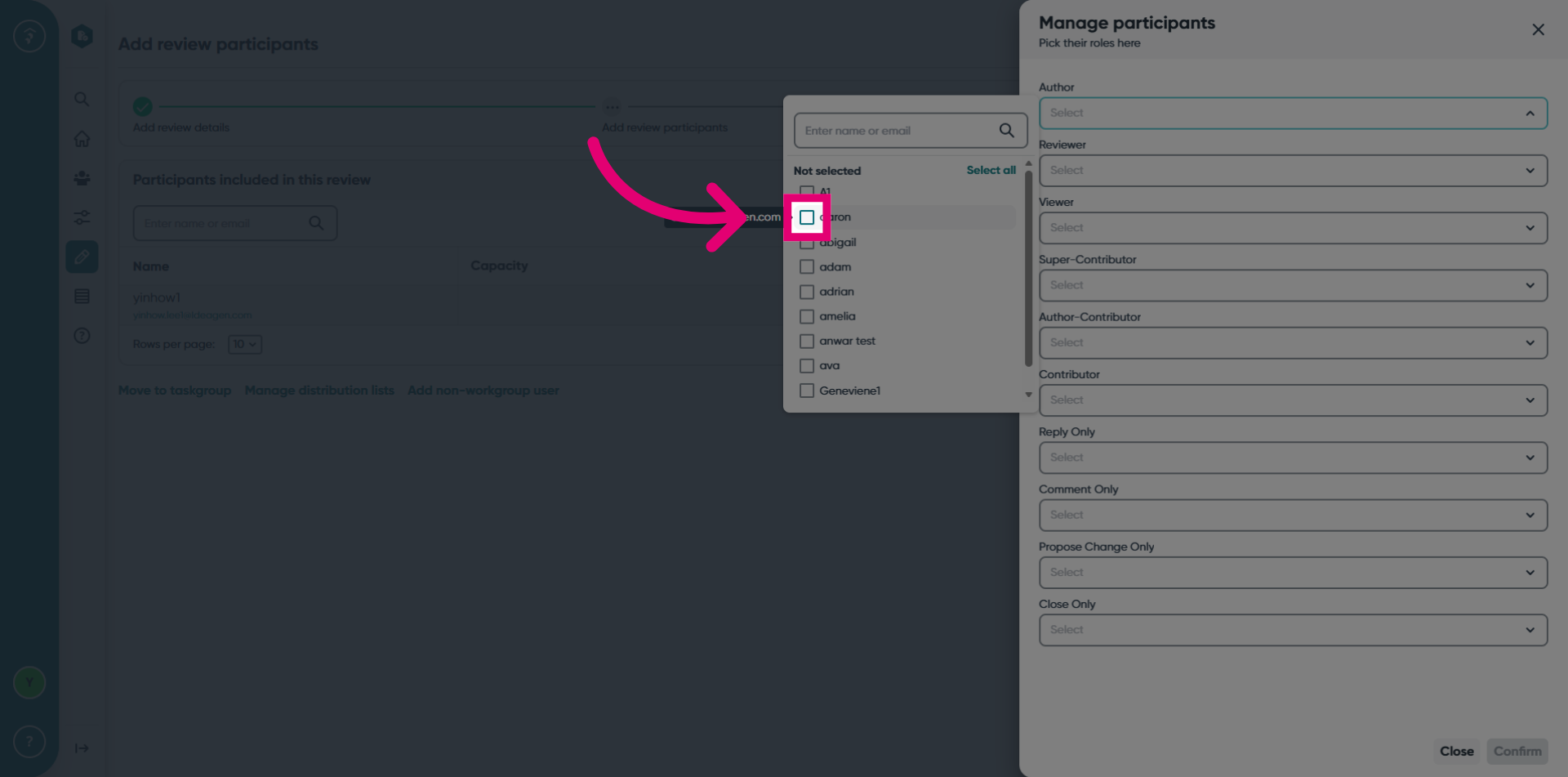This screenshot has width=1568, height=777.
Task: Open the Rows per page dropdown
Action: (x=244, y=344)
